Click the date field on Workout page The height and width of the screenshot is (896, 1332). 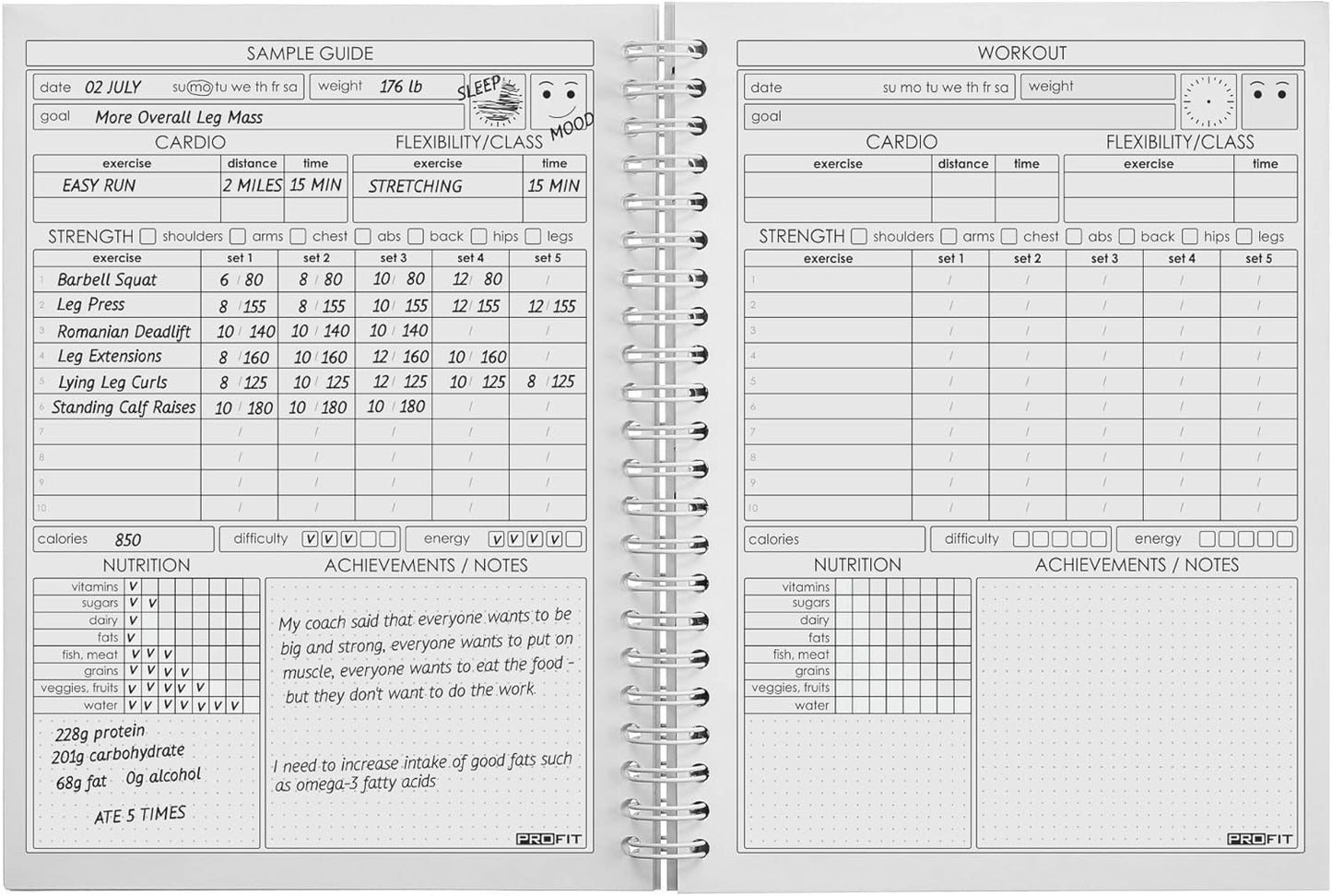tap(879, 87)
